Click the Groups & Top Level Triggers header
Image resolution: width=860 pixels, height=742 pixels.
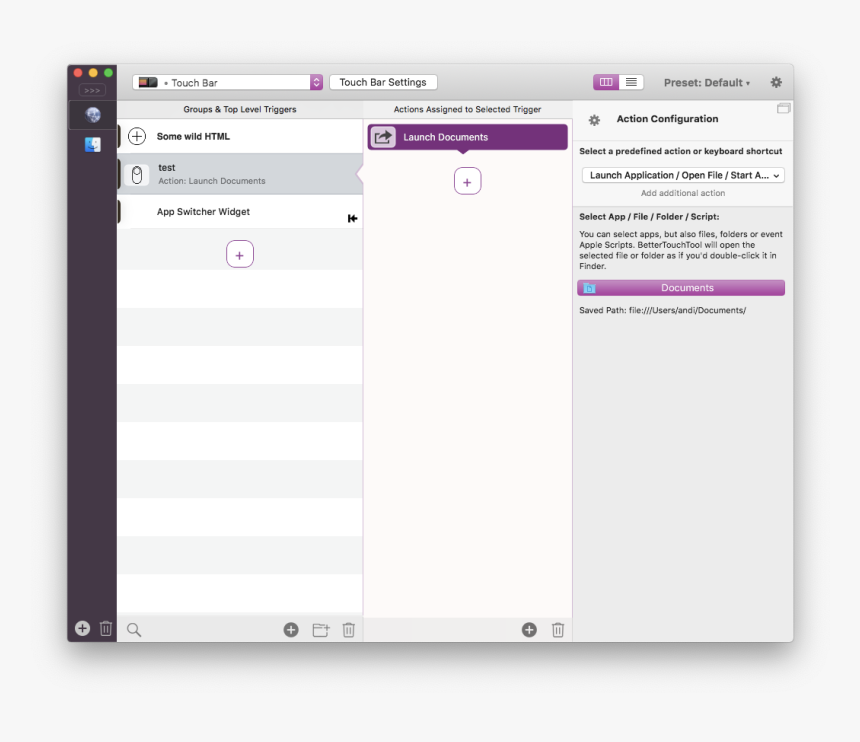240,109
